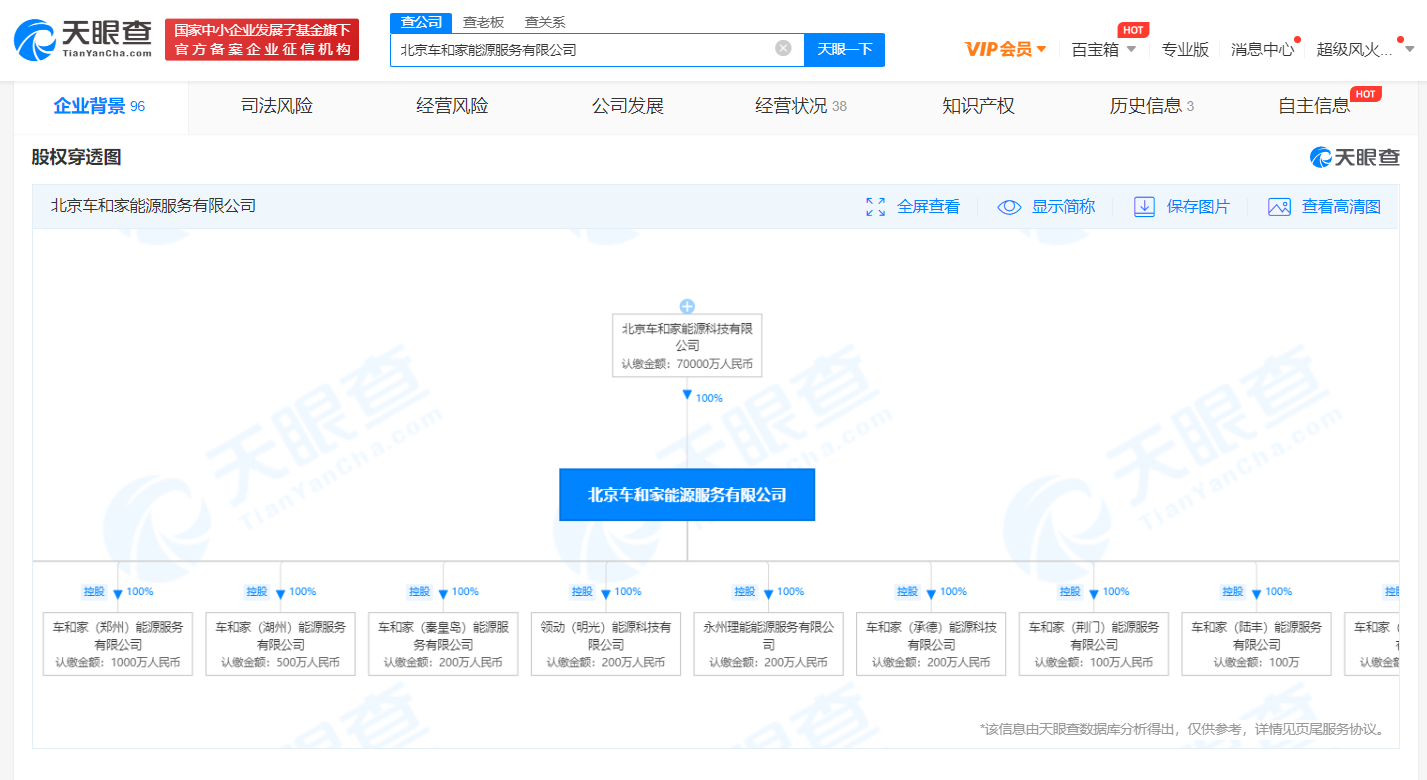Screen dimensions: 1427x780
Task: Clear the search box with X icon
Action: [783, 48]
